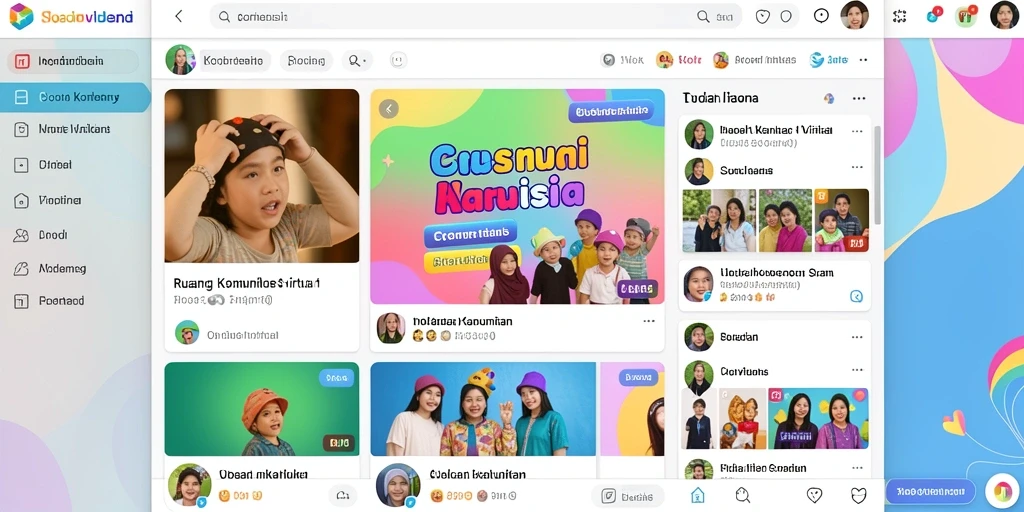The height and width of the screenshot is (512, 1024).
Task: Open the photo with the red badge in gallery
Action: [x=841, y=221]
